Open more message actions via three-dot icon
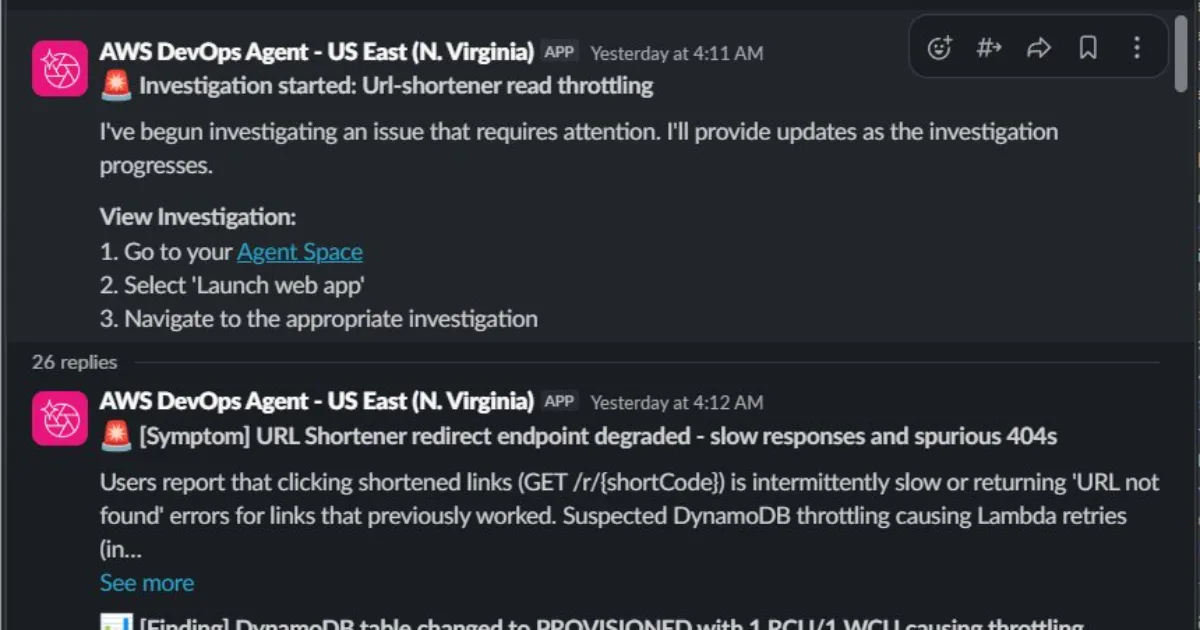1200x630 pixels. [x=1137, y=47]
